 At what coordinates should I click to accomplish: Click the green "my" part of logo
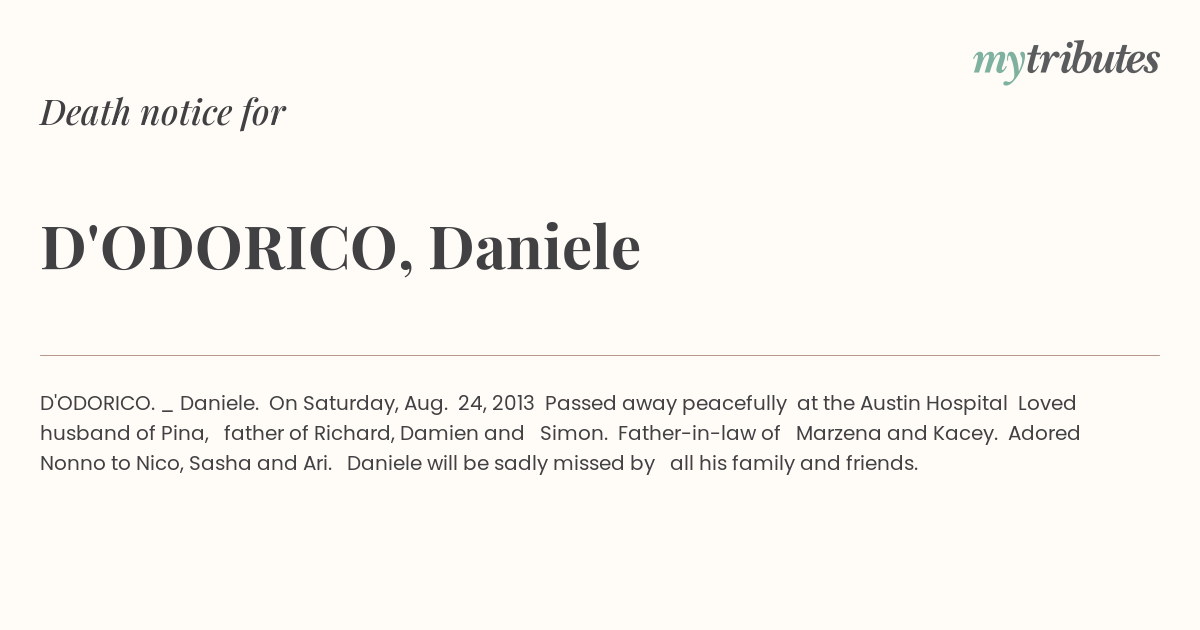pos(998,64)
